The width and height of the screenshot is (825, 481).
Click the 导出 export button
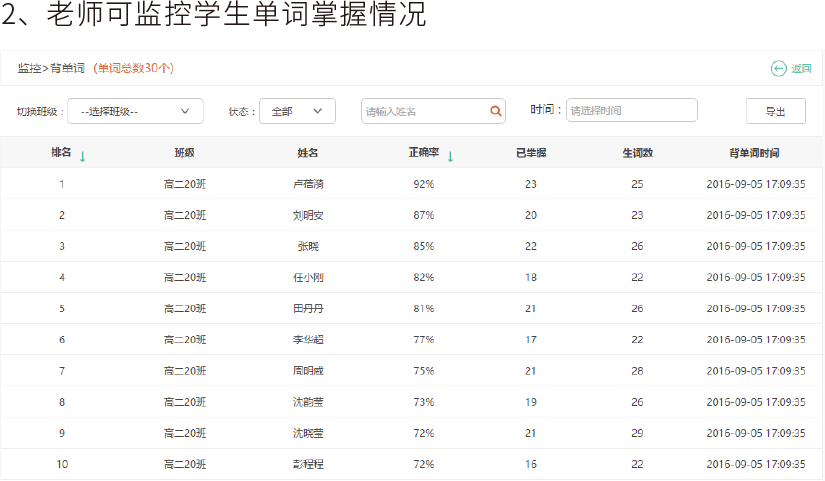click(775, 111)
